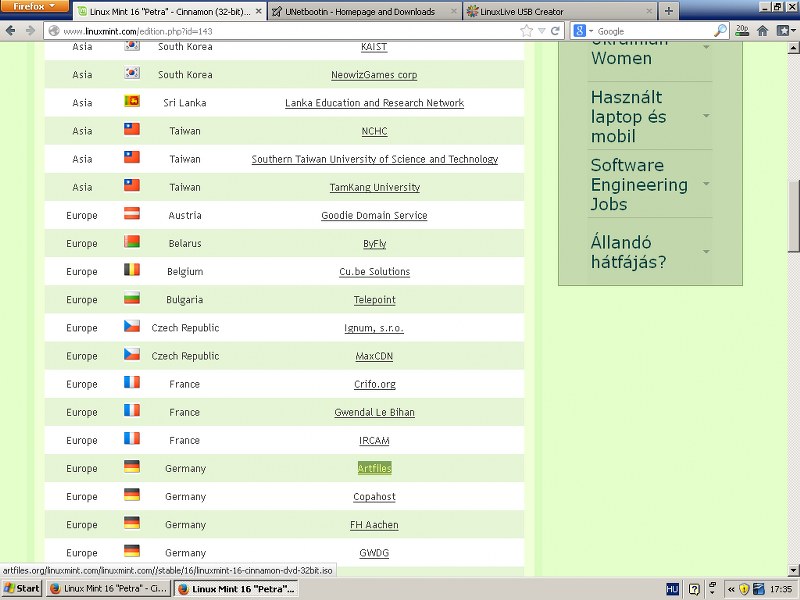Open the Ignum, s.r.o. mirror link
The image size is (800, 600).
(x=374, y=328)
